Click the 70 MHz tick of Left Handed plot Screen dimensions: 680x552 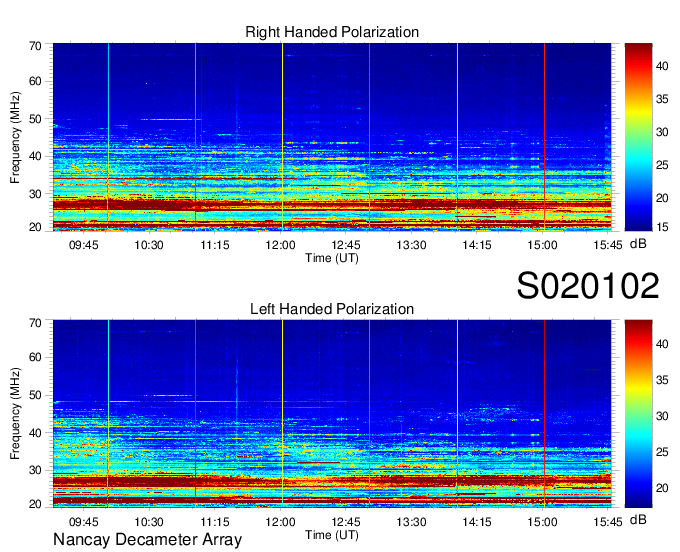point(36,323)
